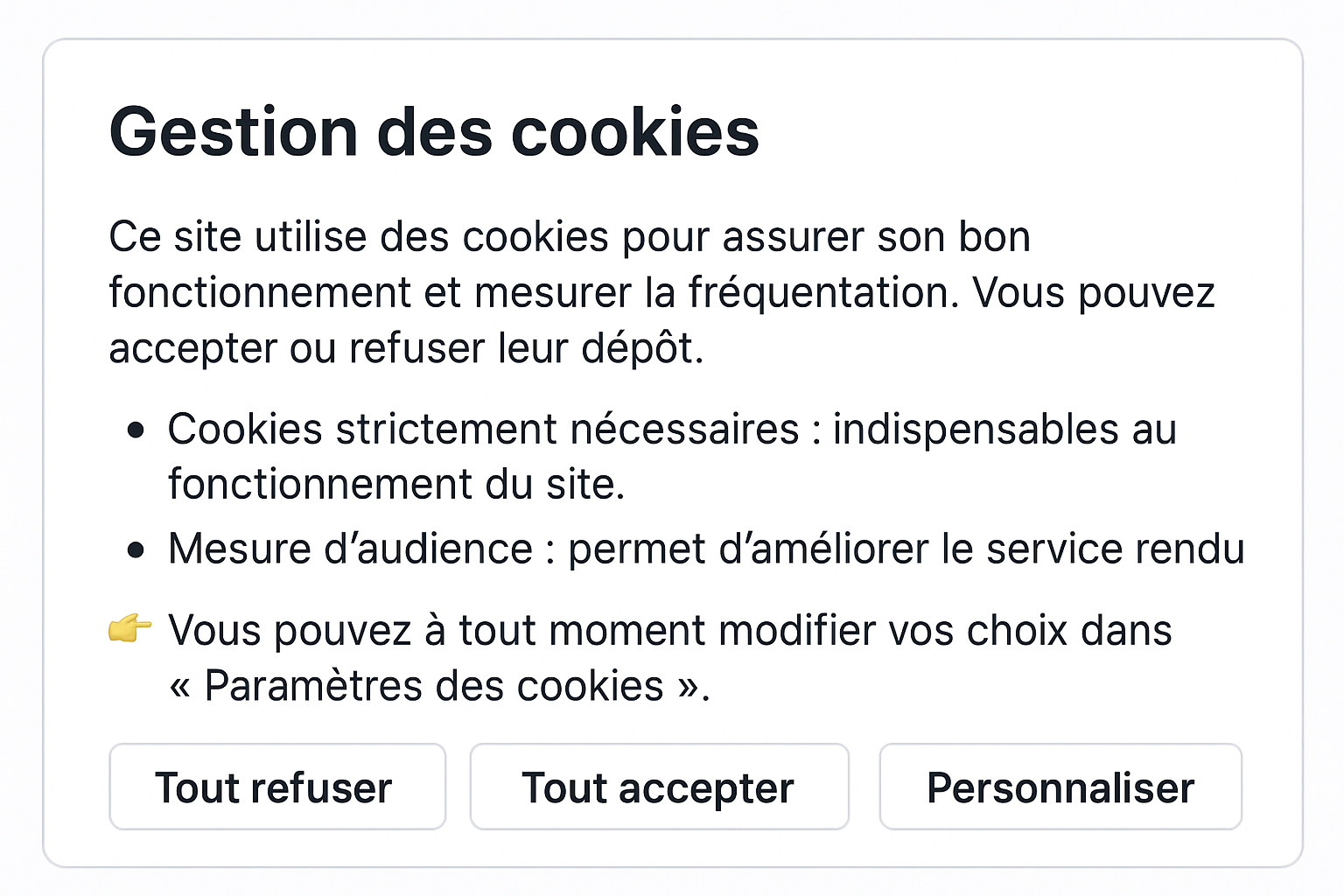Open the Personnaliser cookie options
The height and width of the screenshot is (896, 1344).
coord(1060,787)
